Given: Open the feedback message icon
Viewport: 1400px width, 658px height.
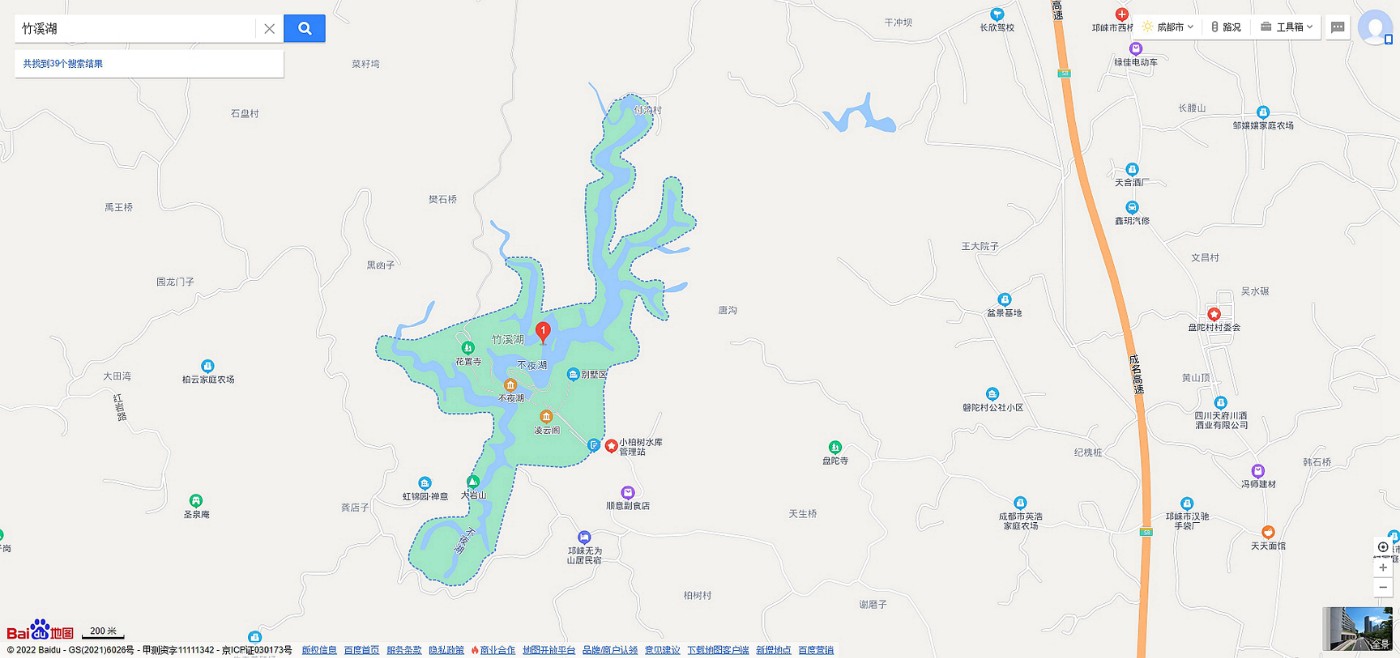Looking at the screenshot, I should tap(1337, 28).
